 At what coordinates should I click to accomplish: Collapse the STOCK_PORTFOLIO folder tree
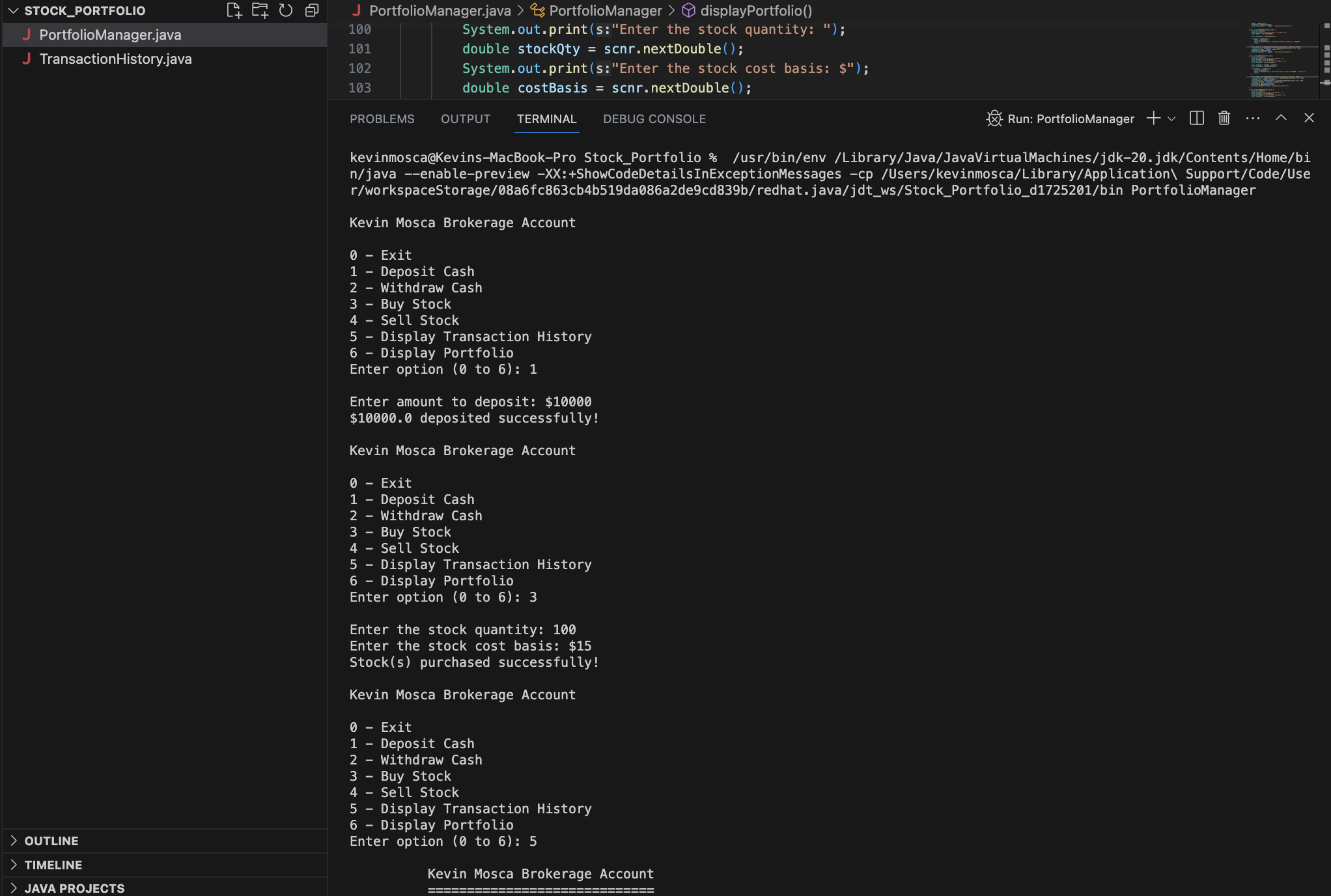(x=11, y=10)
